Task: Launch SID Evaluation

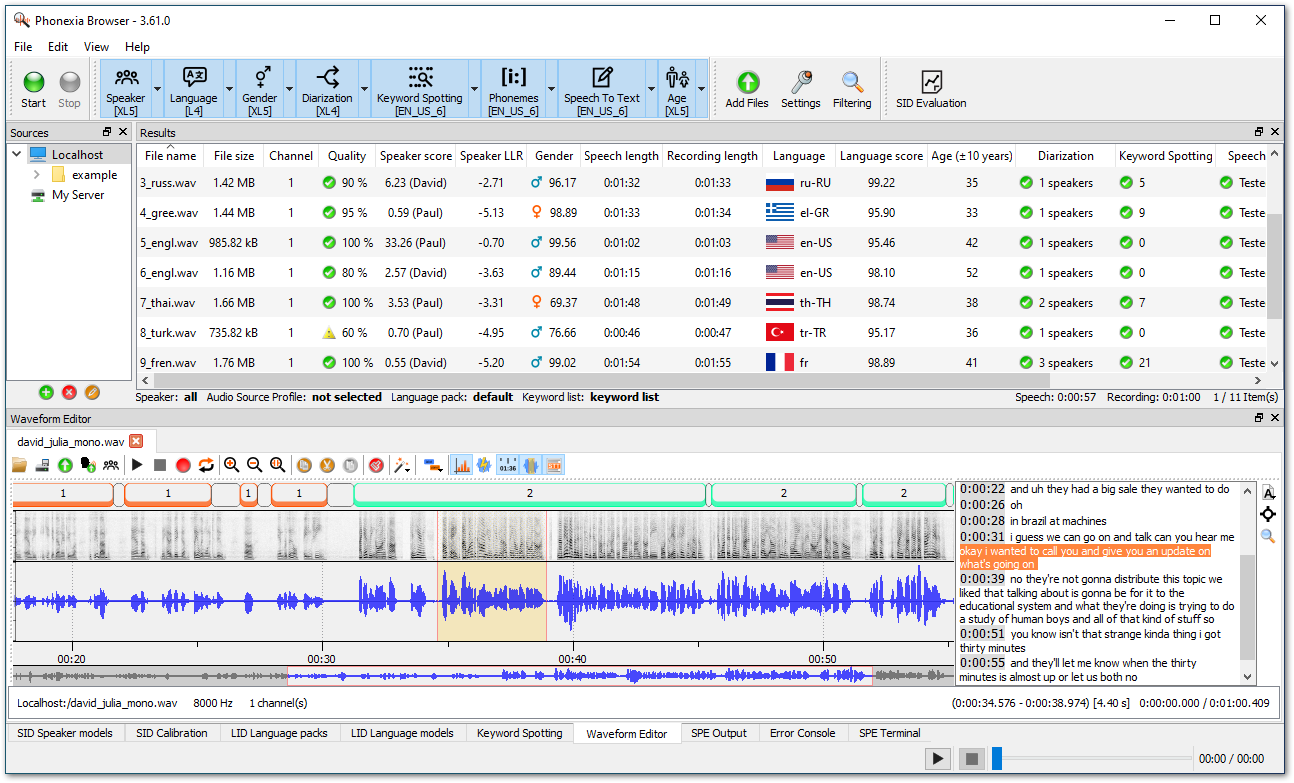Action: point(930,88)
